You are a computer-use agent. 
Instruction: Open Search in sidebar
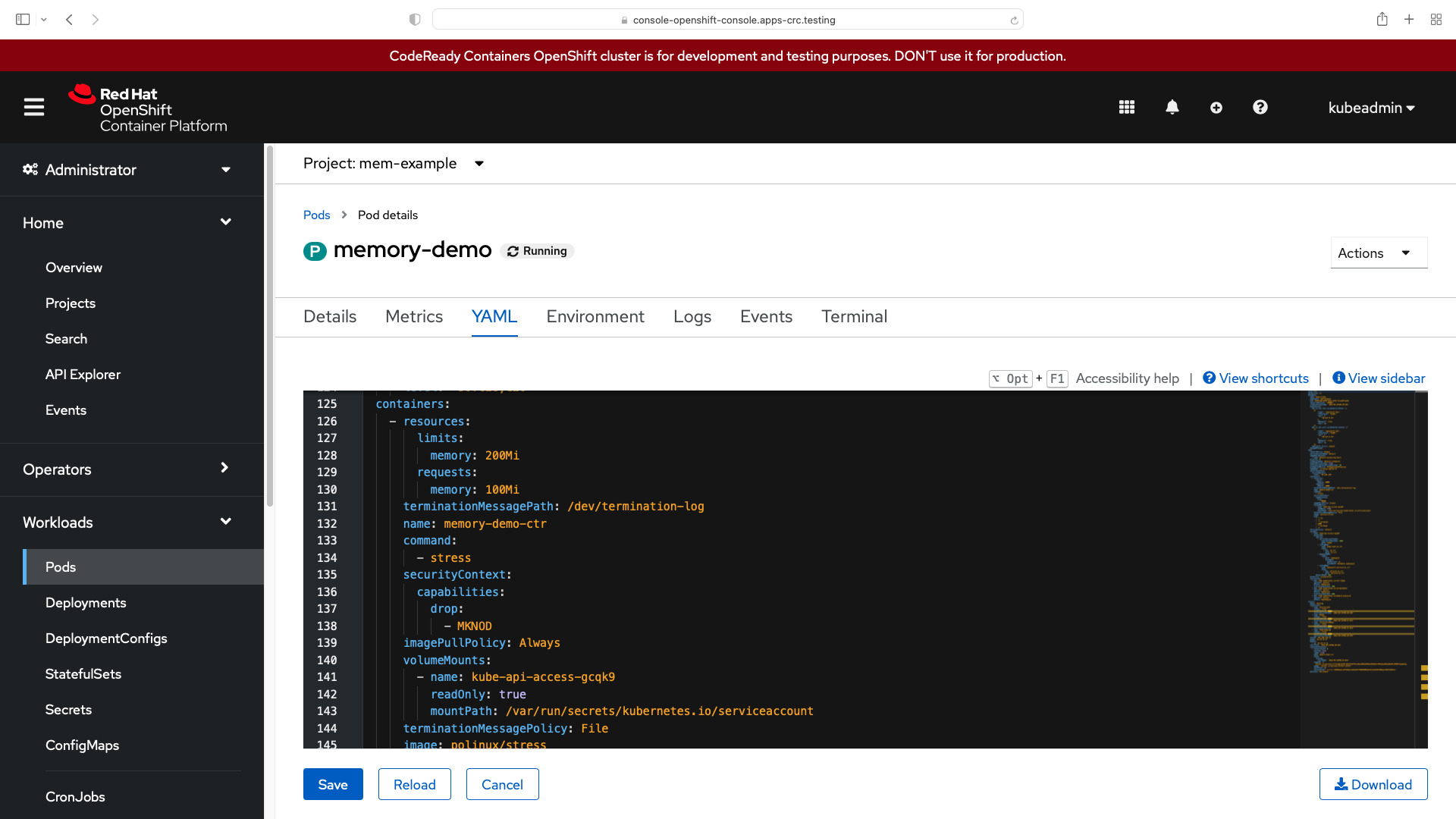66,339
